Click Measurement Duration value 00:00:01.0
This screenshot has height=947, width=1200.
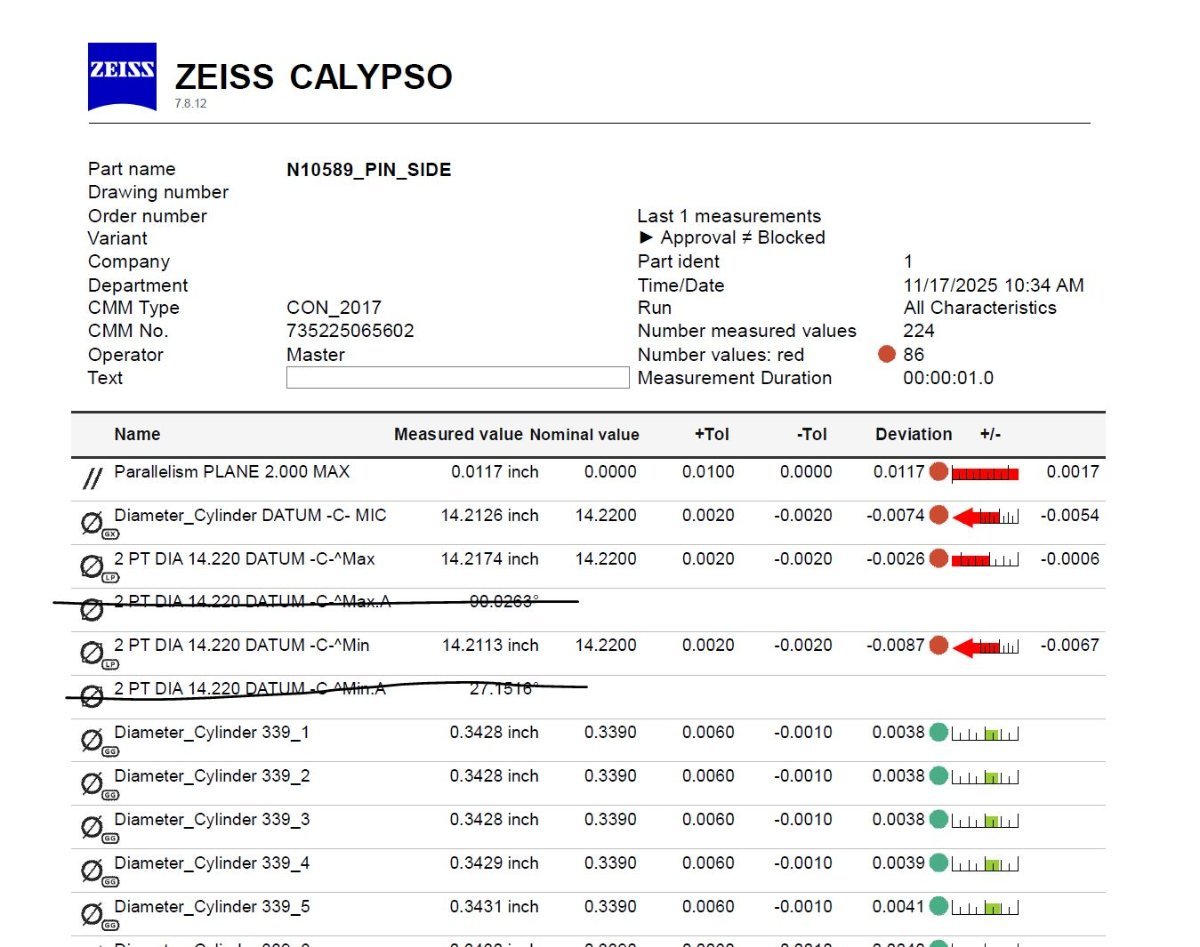(x=949, y=378)
